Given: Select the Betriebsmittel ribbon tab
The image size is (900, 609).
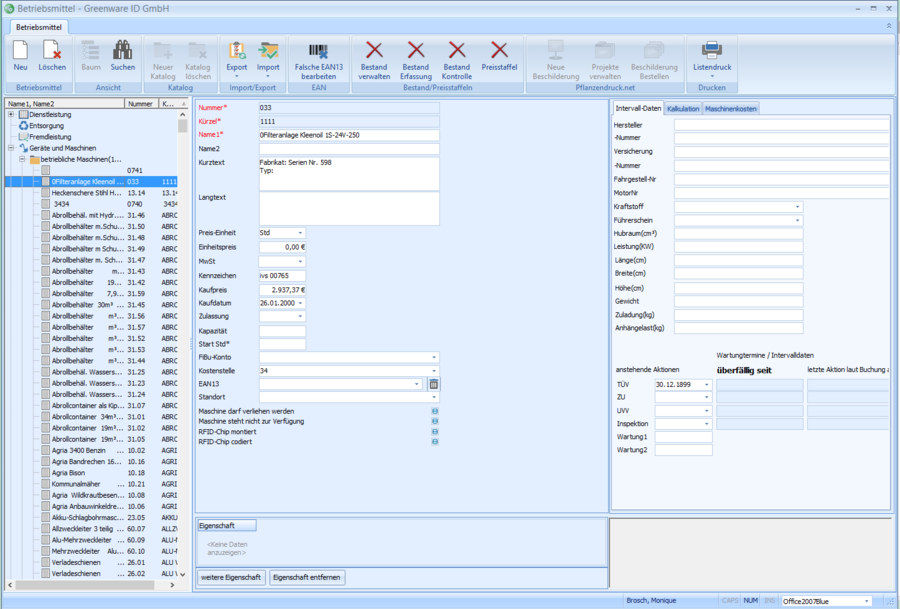Looking at the screenshot, I should tap(38, 27).
